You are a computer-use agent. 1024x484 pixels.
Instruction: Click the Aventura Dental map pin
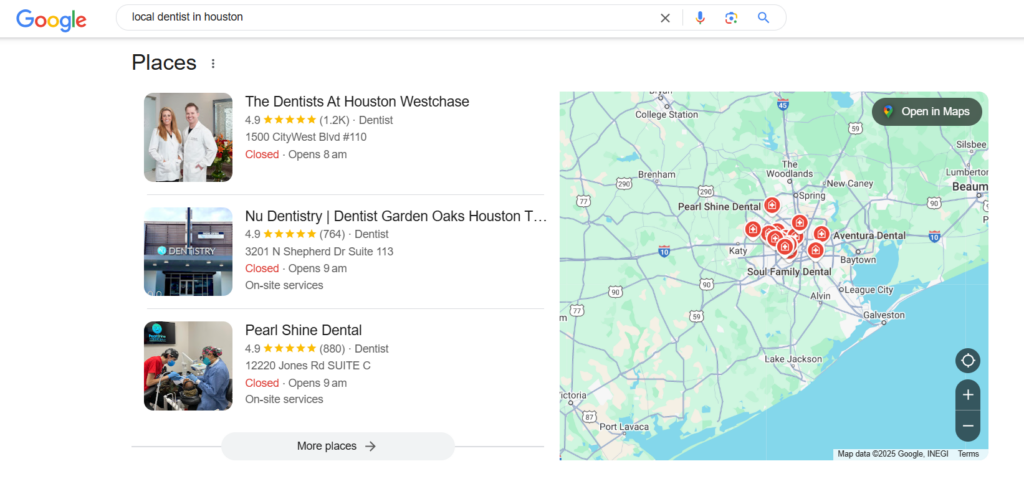point(822,234)
